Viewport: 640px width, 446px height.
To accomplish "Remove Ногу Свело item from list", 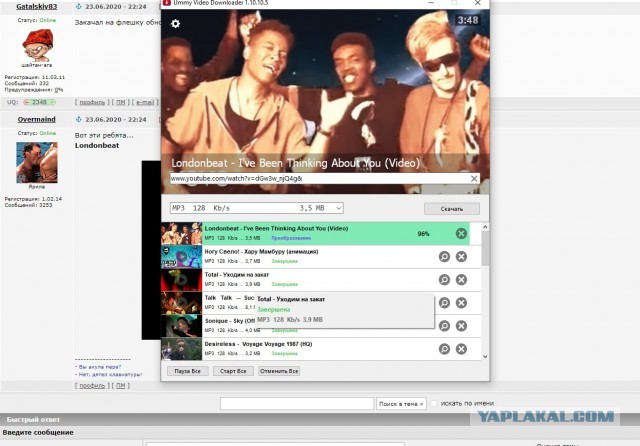I will pyautogui.click(x=461, y=257).
